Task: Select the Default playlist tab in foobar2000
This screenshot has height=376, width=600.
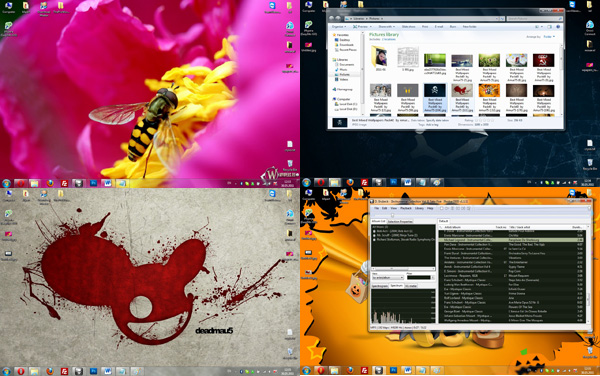Action: 443,221
